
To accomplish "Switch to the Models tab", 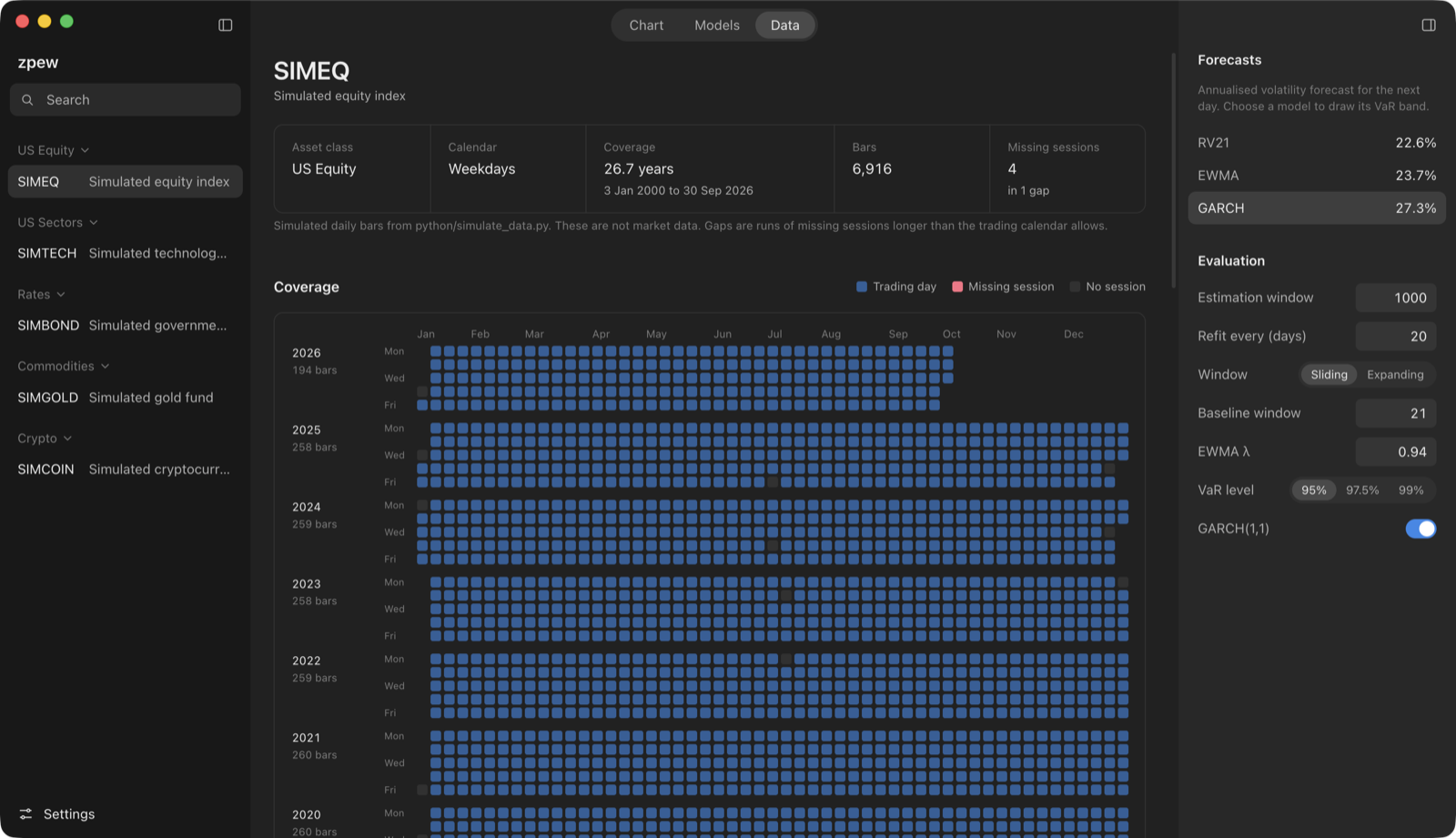I will (x=717, y=25).
